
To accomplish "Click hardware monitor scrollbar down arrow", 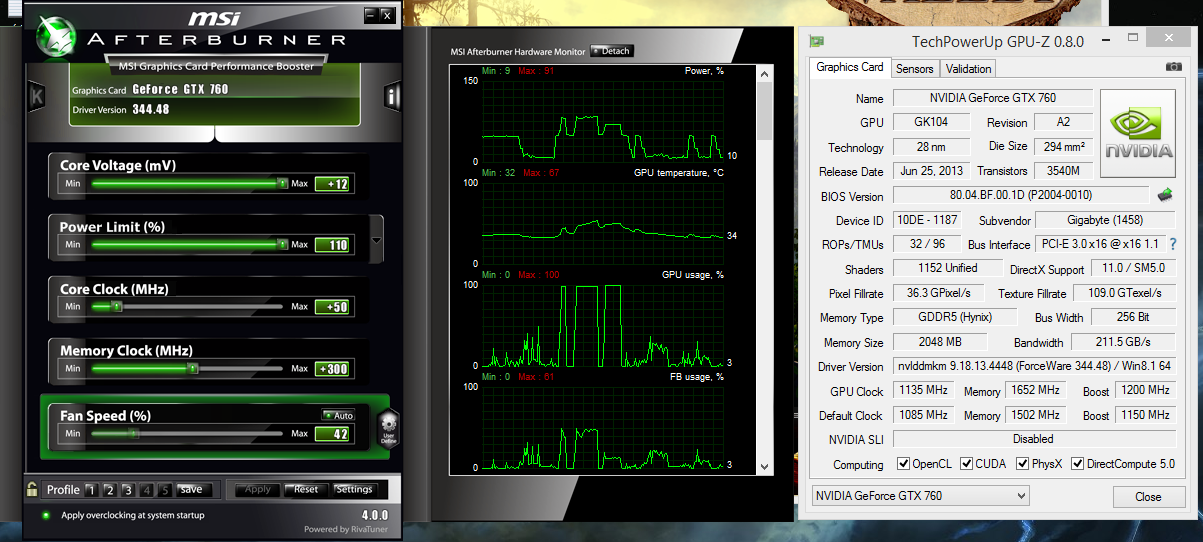I will [x=764, y=466].
